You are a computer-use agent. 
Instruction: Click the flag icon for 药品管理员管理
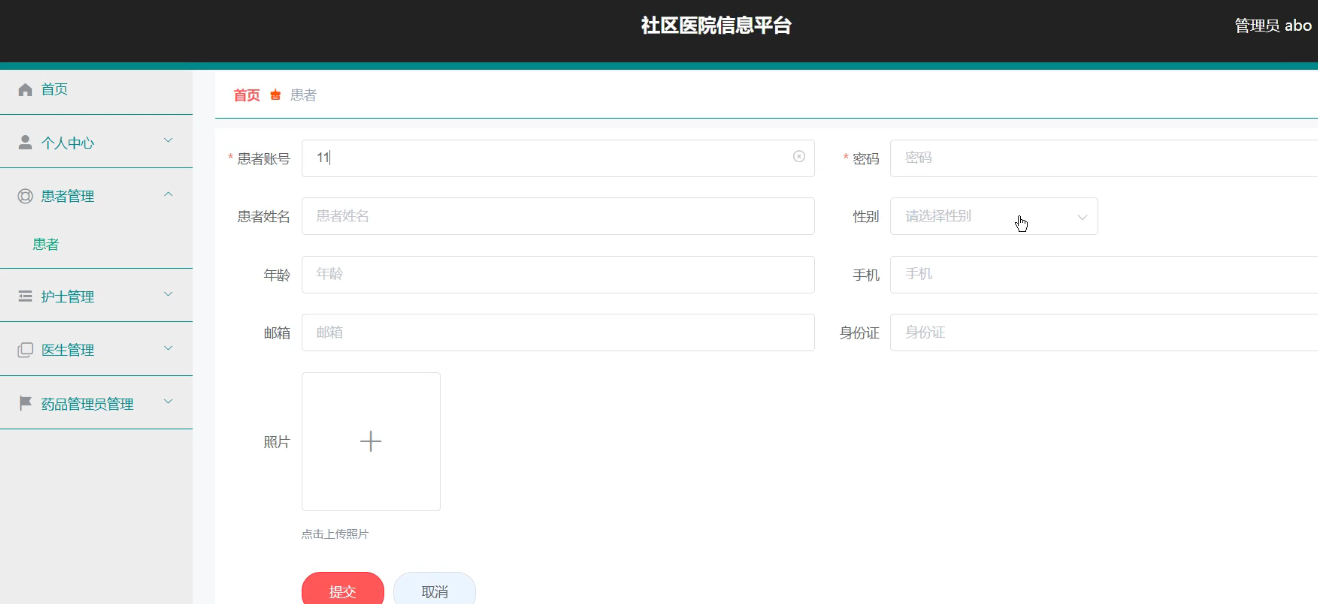26,404
